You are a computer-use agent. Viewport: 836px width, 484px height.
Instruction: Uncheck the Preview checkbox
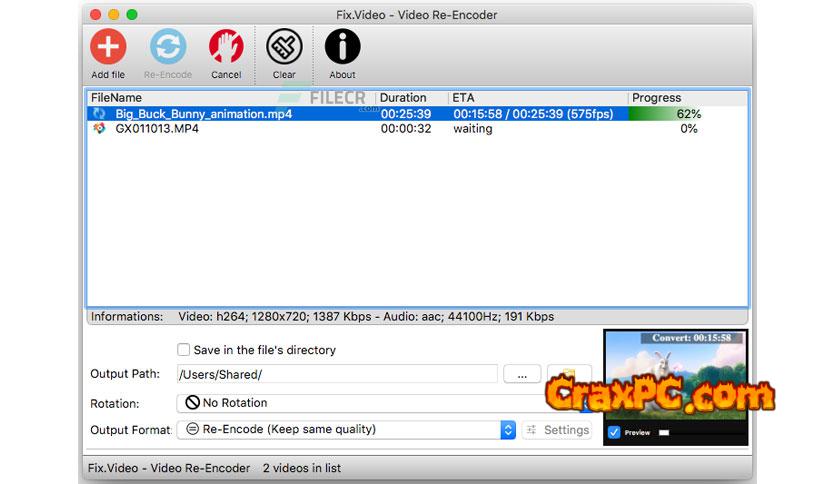pos(614,432)
